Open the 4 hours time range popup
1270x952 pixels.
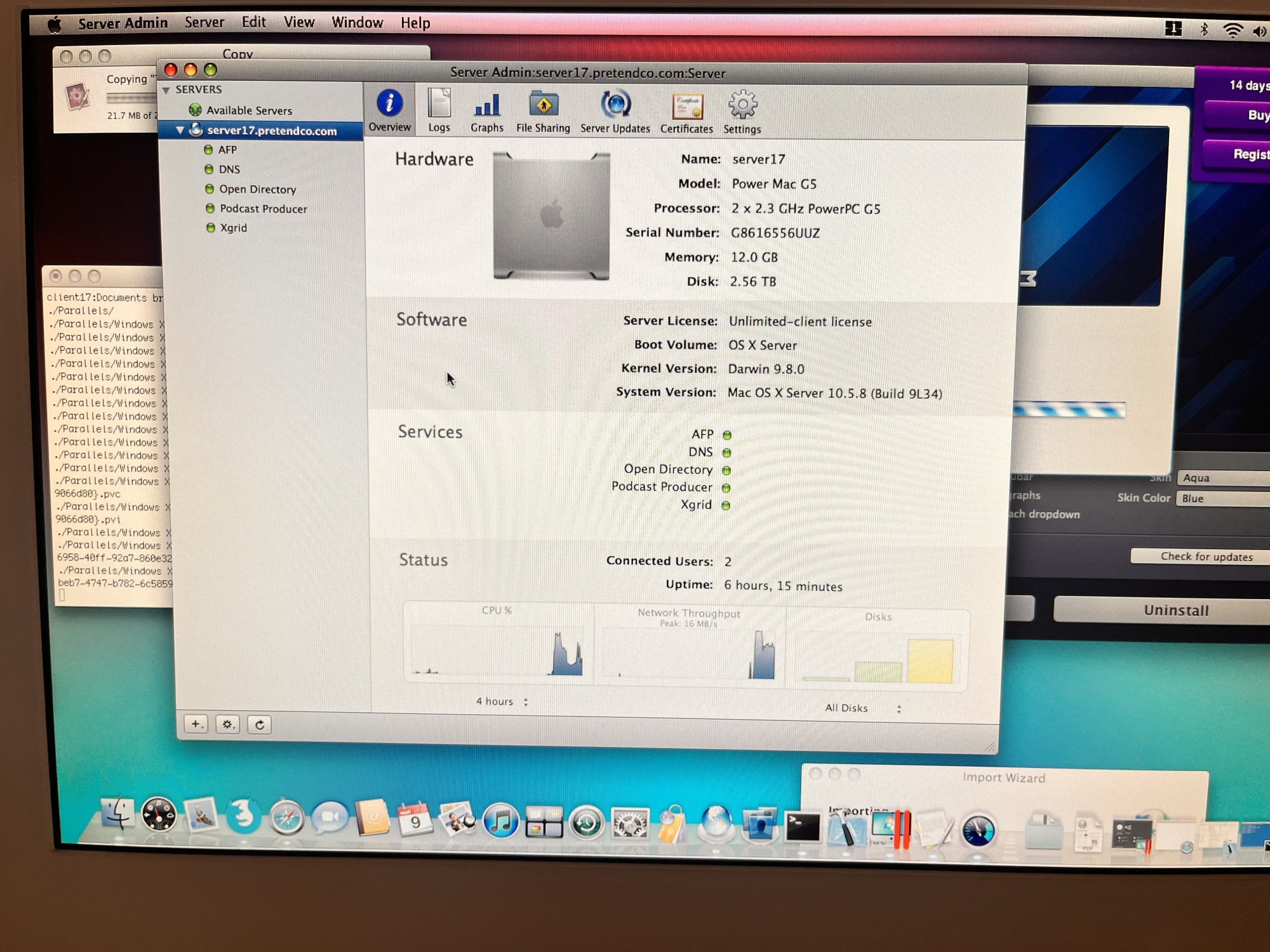coord(502,701)
